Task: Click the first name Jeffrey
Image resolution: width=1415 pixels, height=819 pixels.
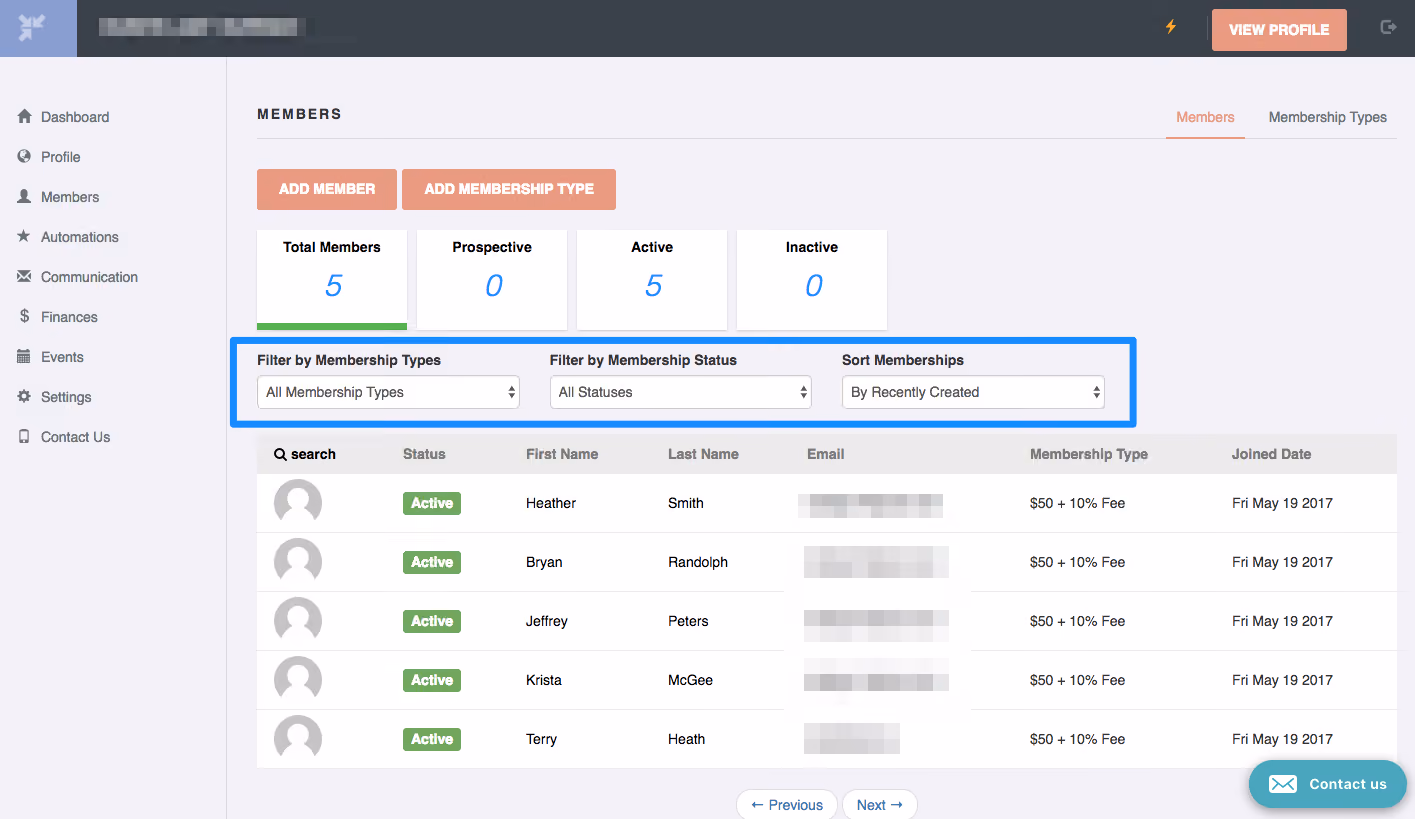Action: pyautogui.click(x=547, y=621)
